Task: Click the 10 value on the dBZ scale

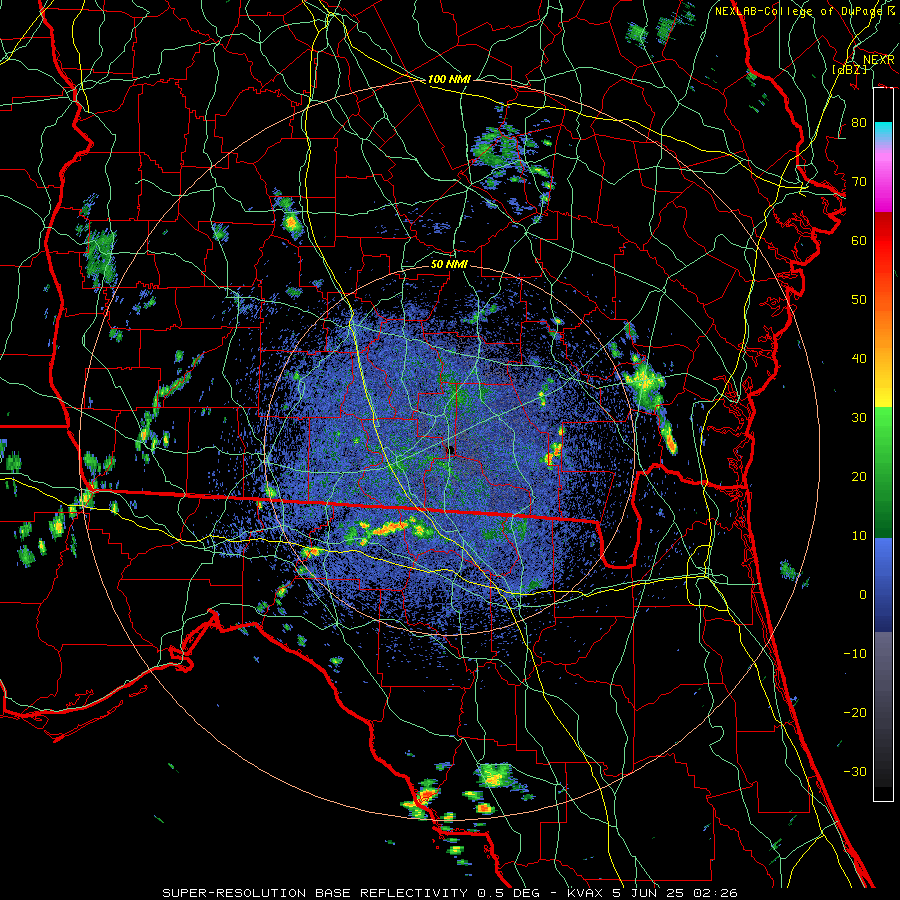Action: tap(859, 536)
